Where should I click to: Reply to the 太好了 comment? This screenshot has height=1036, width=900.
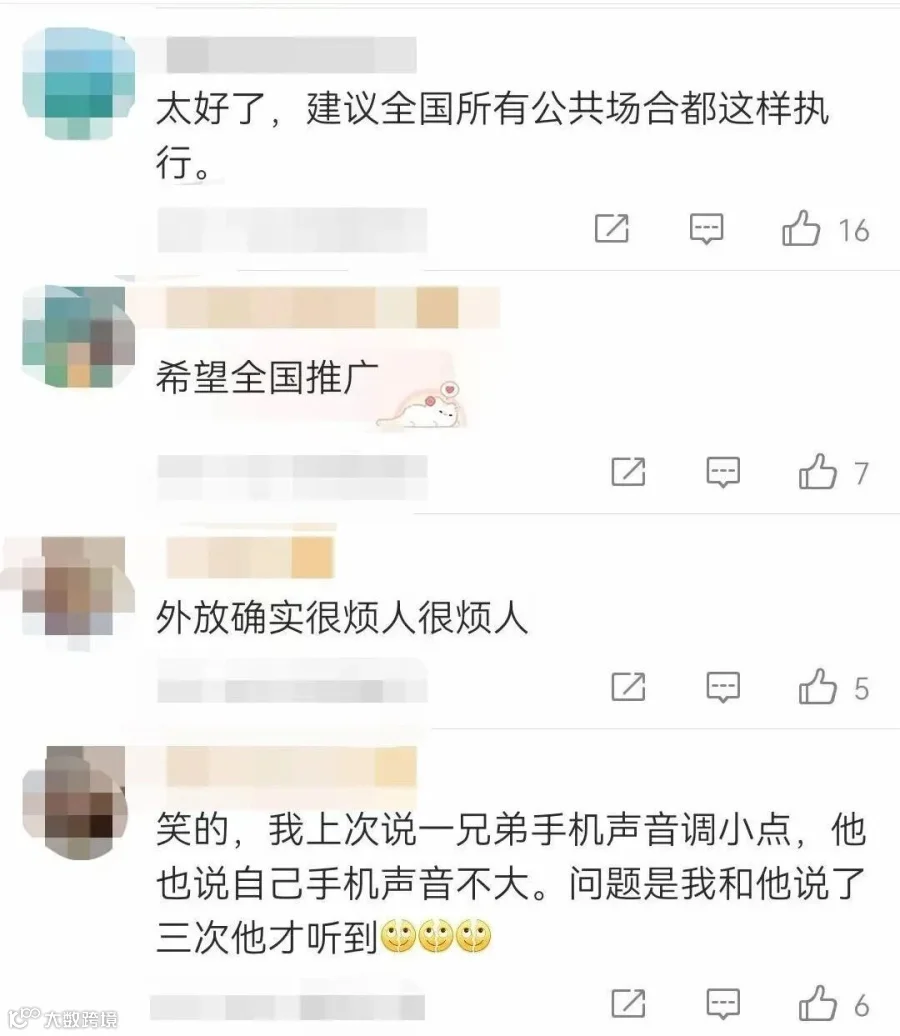[x=706, y=229]
